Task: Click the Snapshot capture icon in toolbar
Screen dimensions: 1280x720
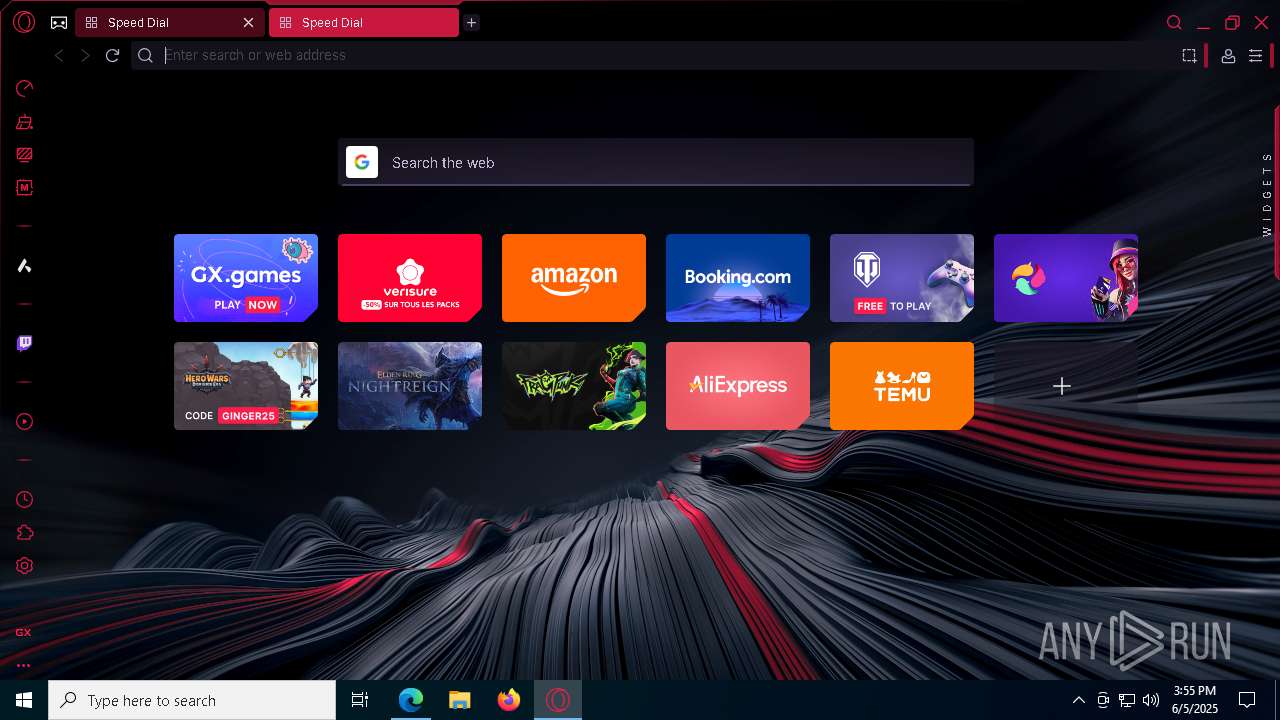Action: (x=1189, y=56)
